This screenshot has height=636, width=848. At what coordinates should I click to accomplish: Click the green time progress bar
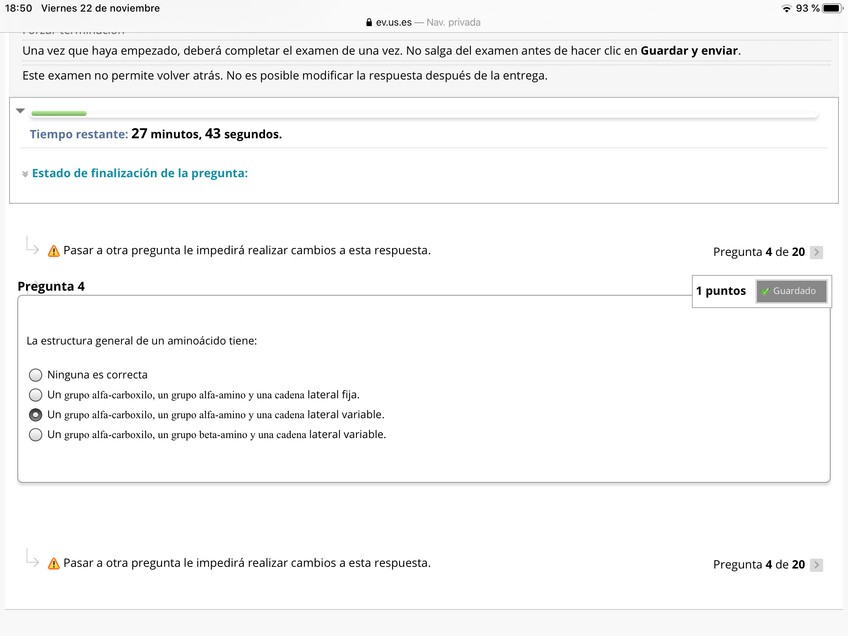(x=58, y=113)
